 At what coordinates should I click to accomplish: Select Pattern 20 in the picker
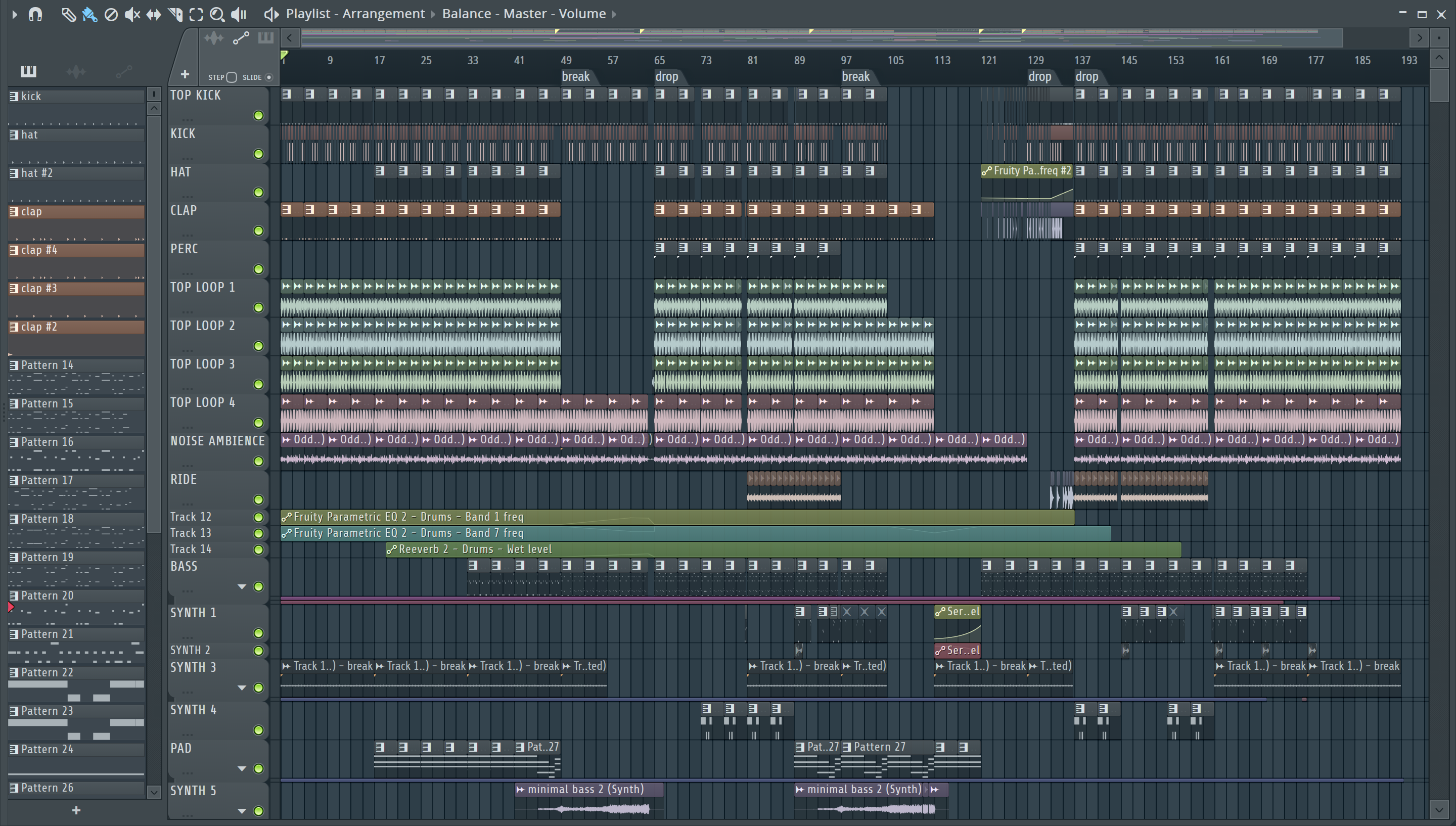coord(76,595)
